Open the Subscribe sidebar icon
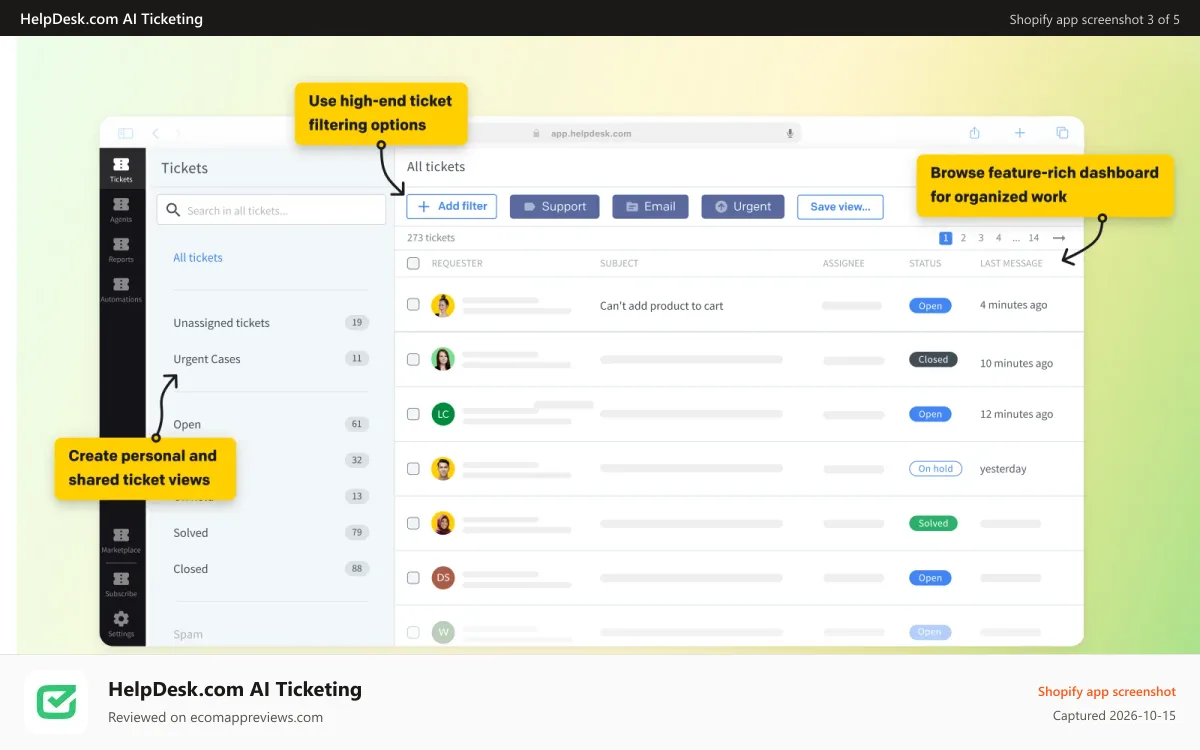 (x=121, y=584)
